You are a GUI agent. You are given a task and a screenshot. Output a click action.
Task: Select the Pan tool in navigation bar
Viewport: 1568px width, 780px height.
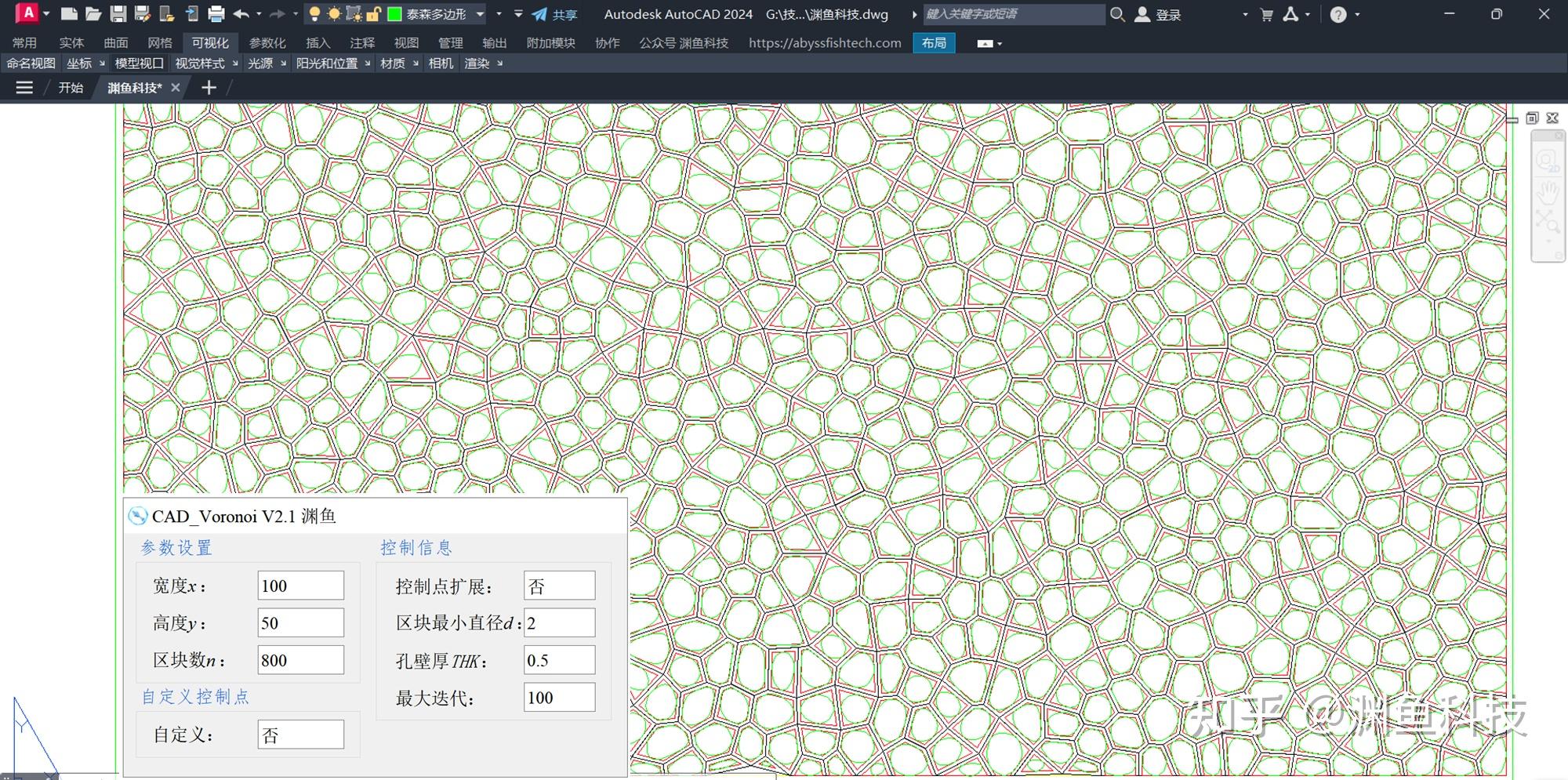point(1546,191)
